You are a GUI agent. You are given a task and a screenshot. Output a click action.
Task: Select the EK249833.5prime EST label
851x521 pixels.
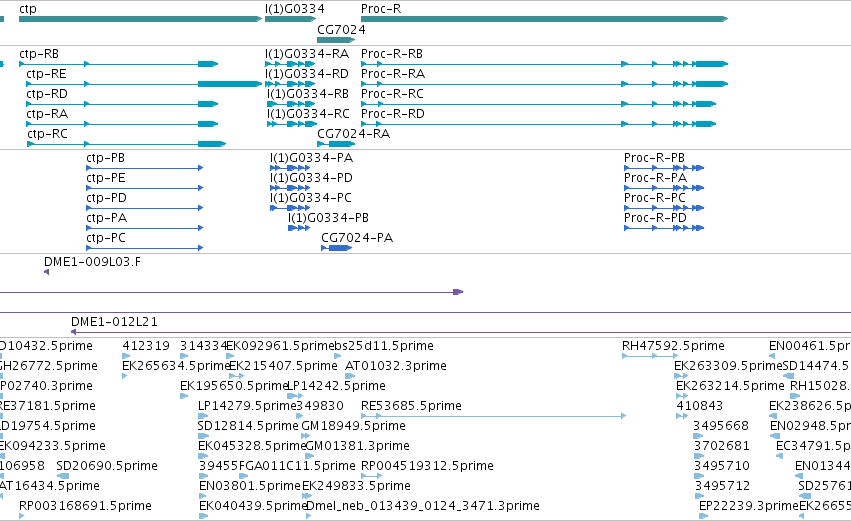356,486
